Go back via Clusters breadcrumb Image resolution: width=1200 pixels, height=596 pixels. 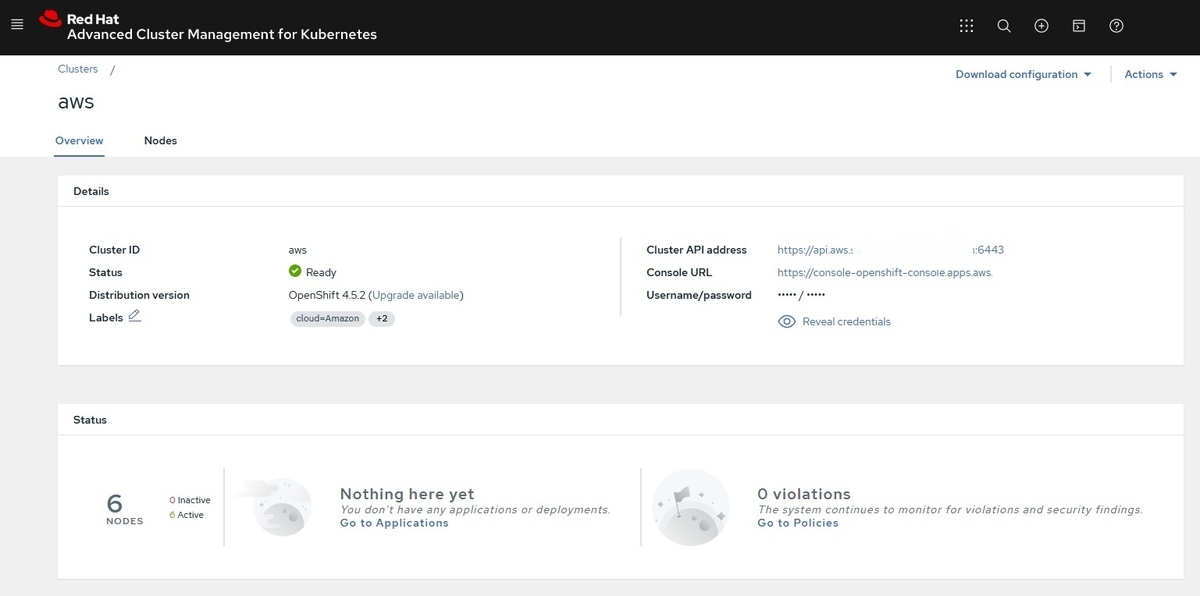pyautogui.click(x=78, y=69)
